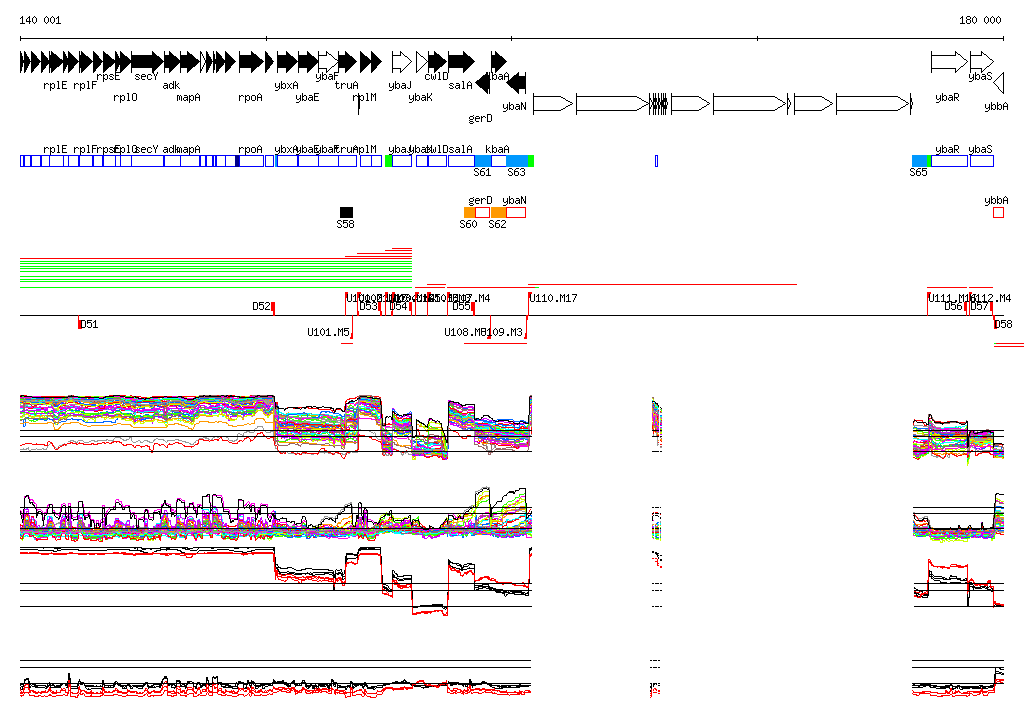Select the black S58 square
Image resolution: width=1024 pixels, height=714 pixels.
[x=346, y=212]
